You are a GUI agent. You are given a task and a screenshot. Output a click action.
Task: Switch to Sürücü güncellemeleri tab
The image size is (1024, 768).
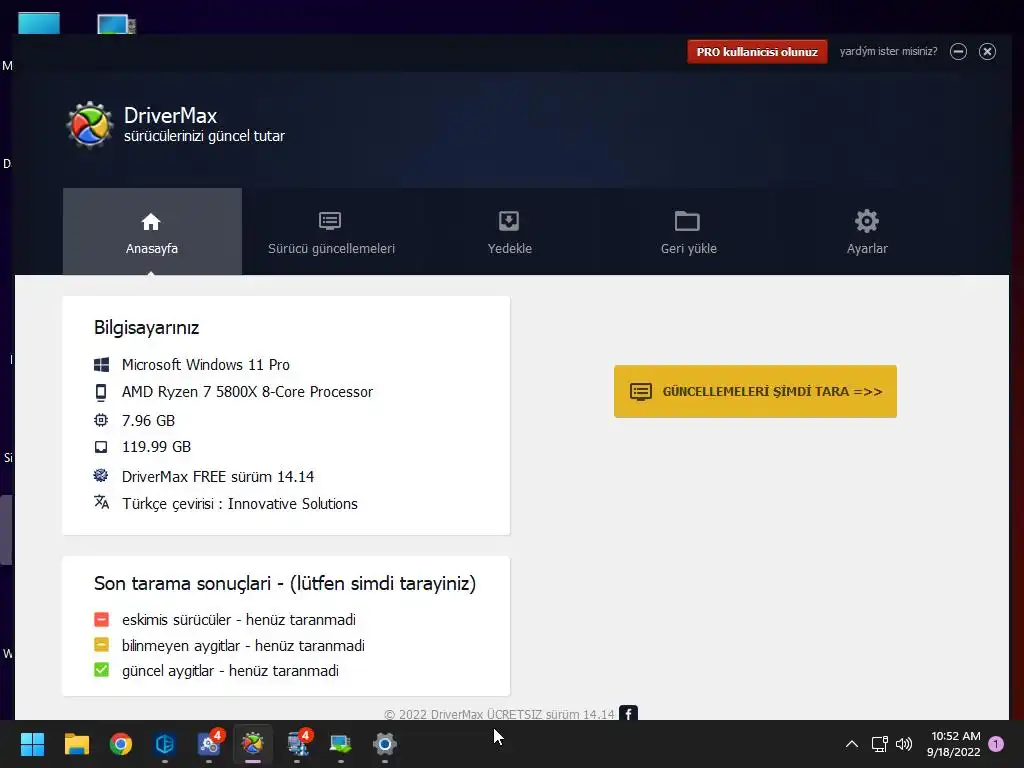331,232
